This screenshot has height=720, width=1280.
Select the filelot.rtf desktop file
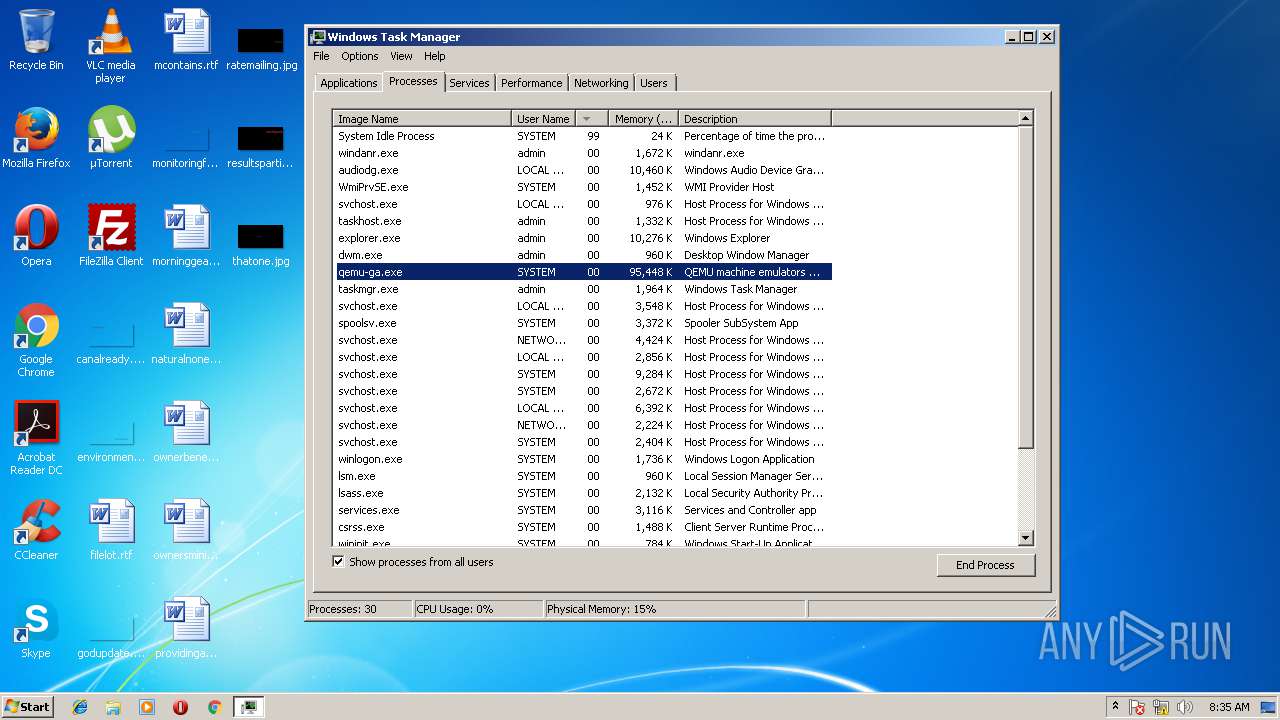click(x=110, y=530)
